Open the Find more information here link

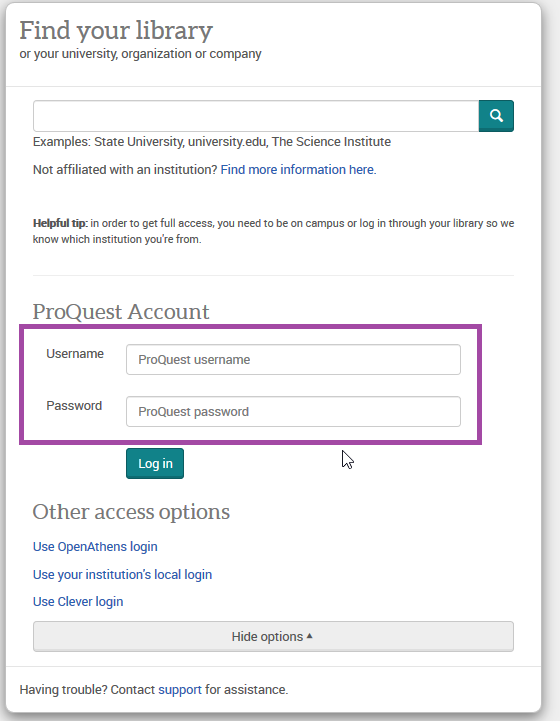pyautogui.click(x=298, y=170)
